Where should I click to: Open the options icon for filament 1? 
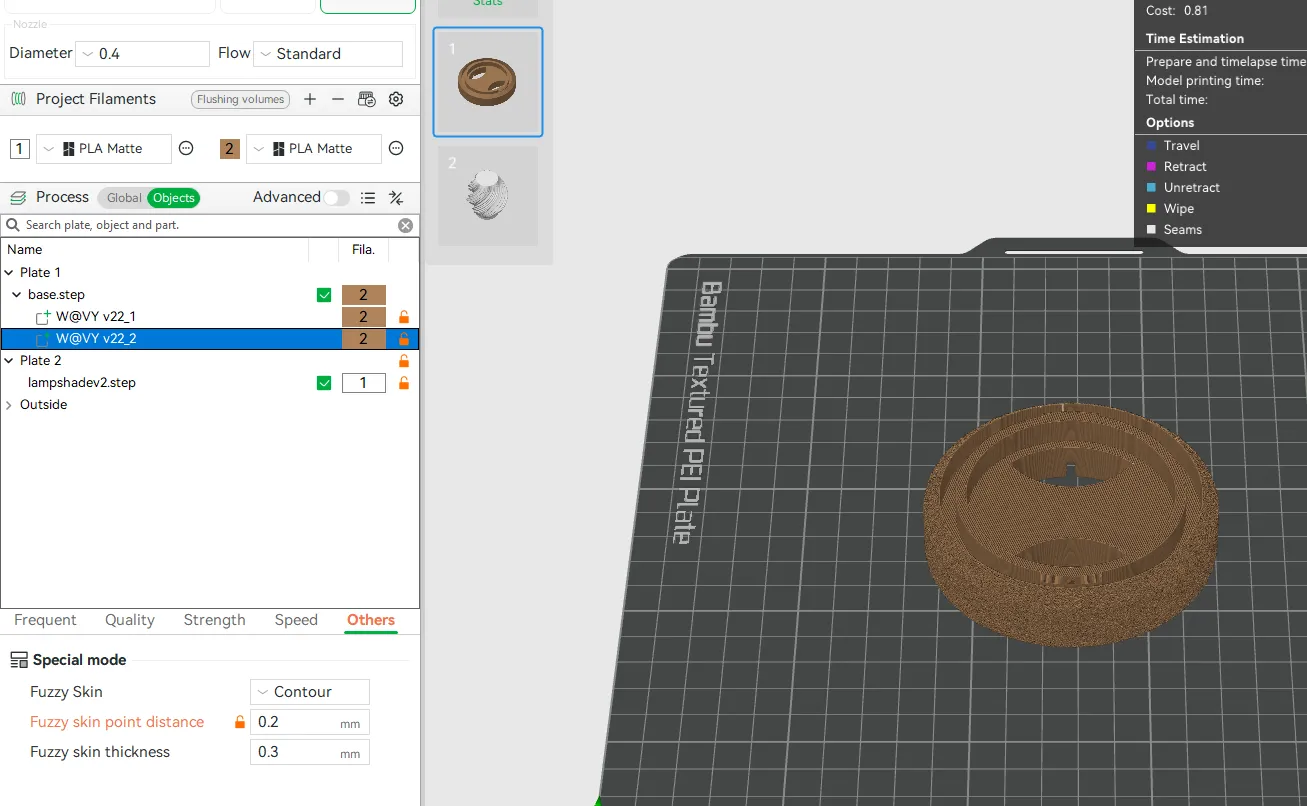click(186, 148)
